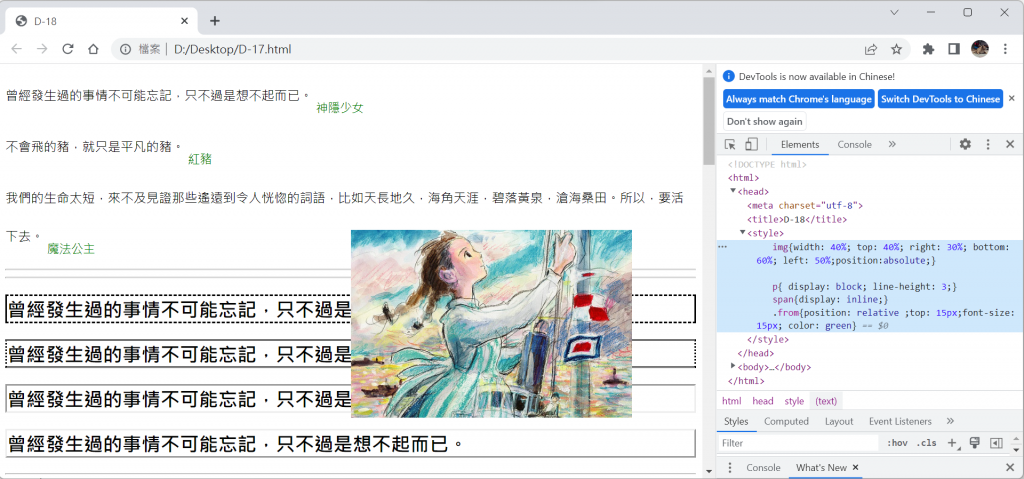Click the green 神隱少女 text
Viewport: 1024px width, 479px height.
click(x=340, y=108)
